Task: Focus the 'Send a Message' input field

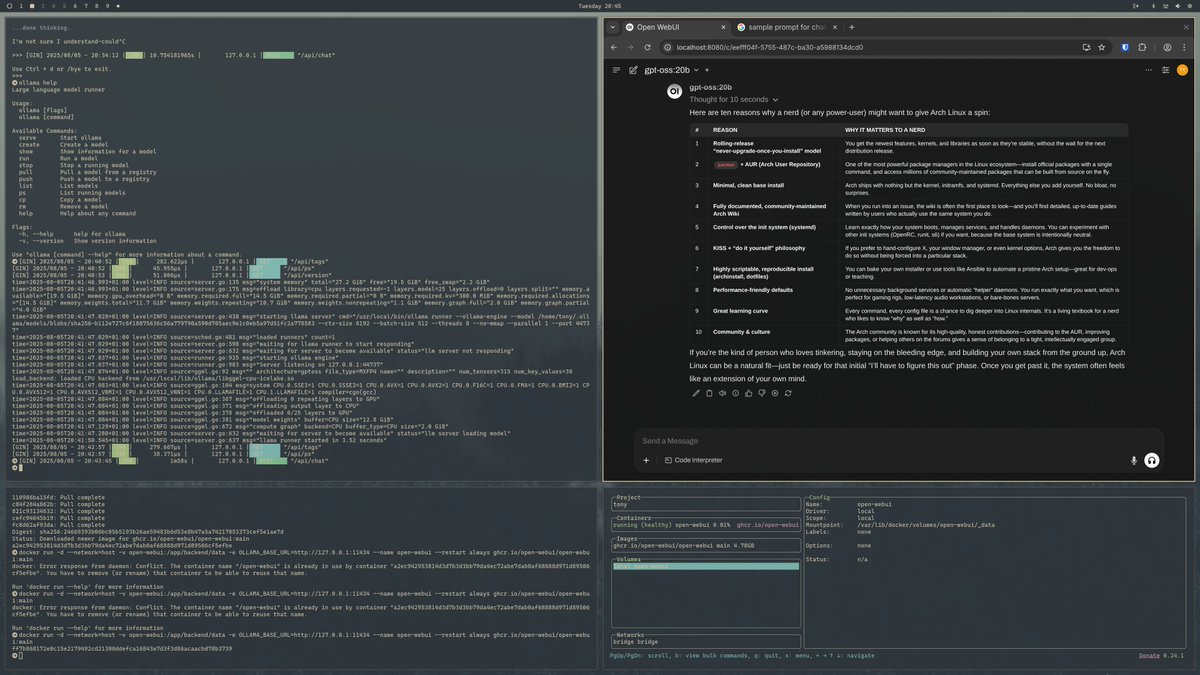Action: click(x=899, y=441)
